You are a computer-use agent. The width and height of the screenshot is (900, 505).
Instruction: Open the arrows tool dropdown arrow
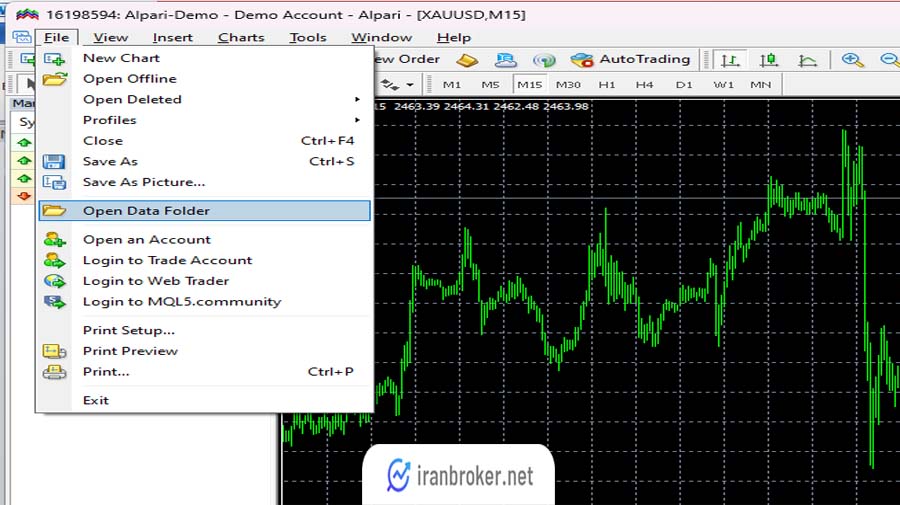tap(410, 85)
